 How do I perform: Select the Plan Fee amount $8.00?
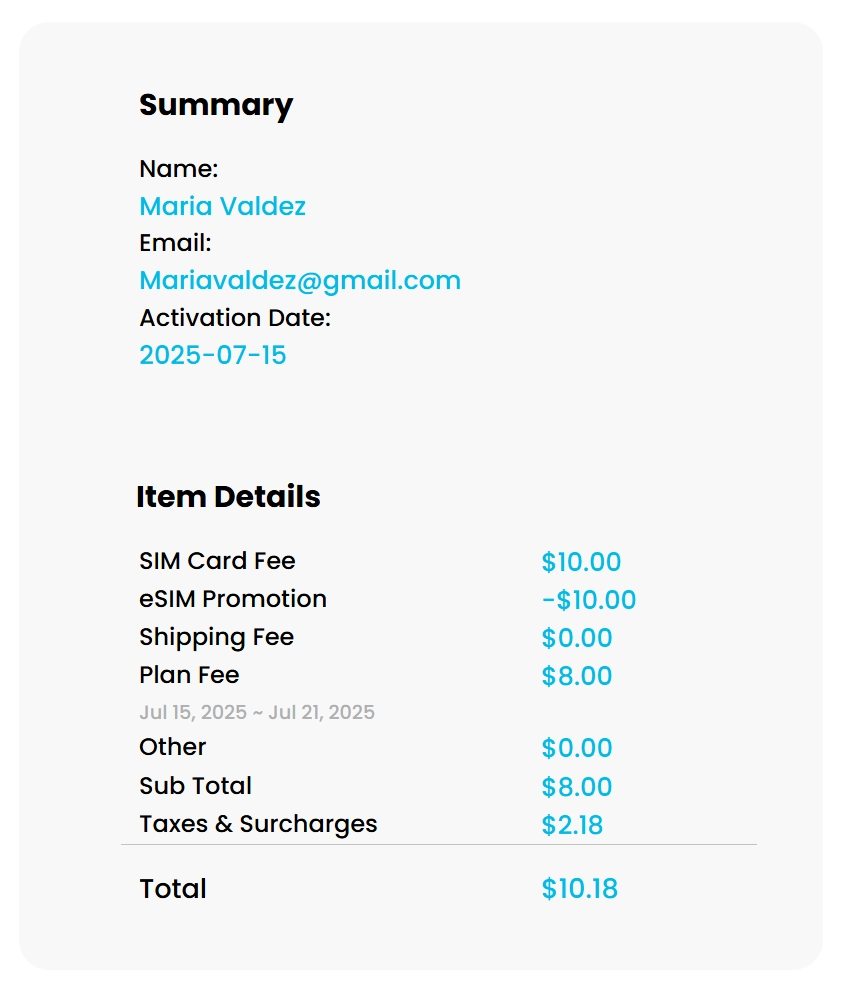click(x=577, y=676)
